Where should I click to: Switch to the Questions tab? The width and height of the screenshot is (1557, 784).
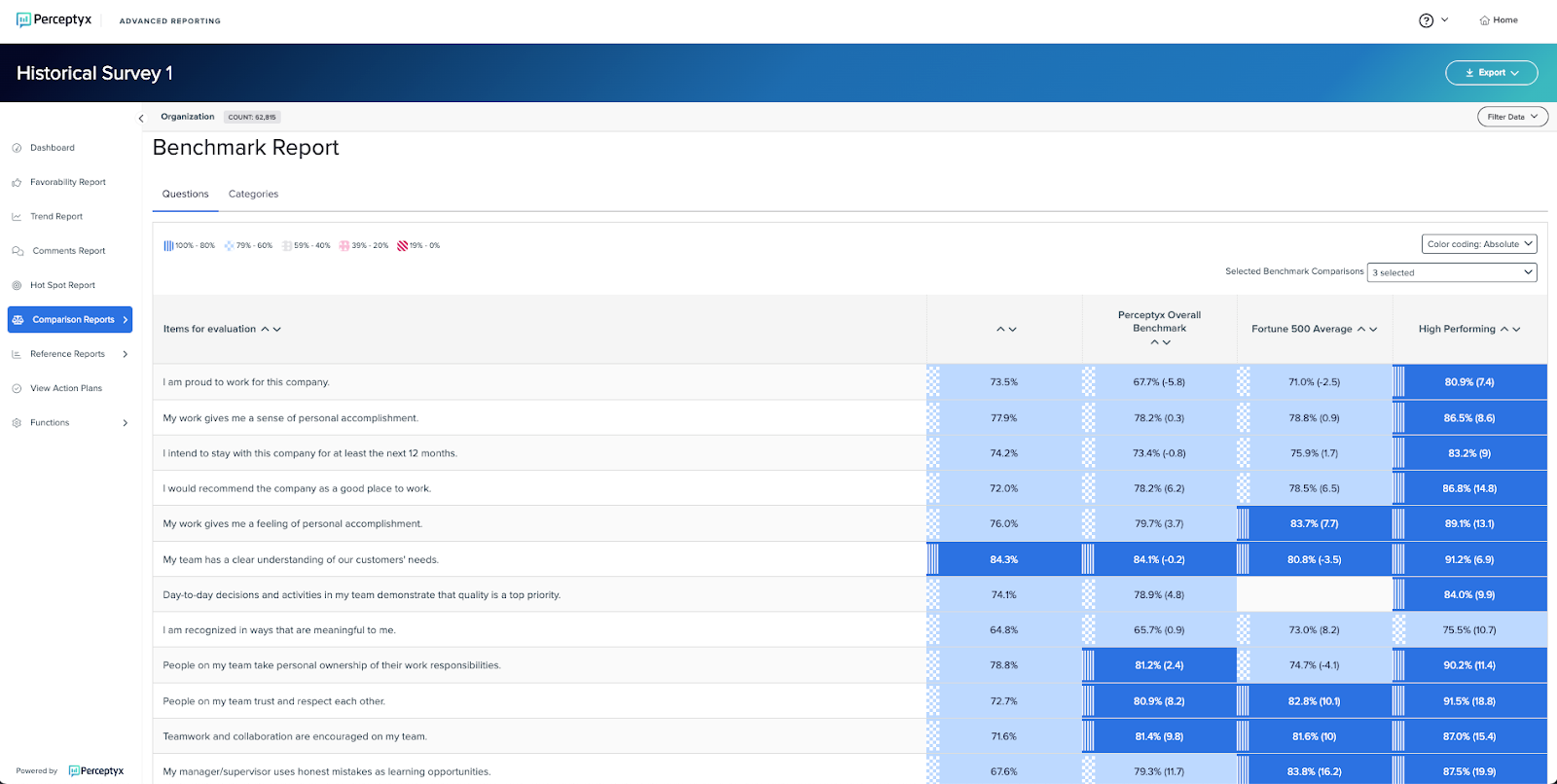pos(185,195)
